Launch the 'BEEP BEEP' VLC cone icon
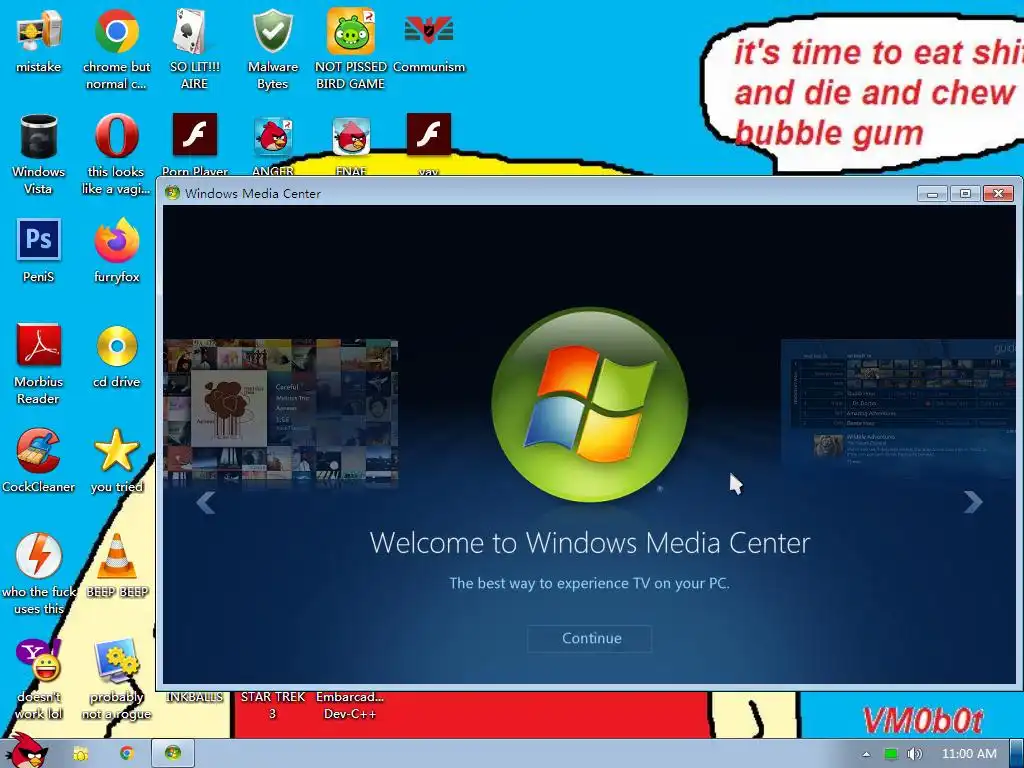1024x768 pixels. (x=116, y=556)
